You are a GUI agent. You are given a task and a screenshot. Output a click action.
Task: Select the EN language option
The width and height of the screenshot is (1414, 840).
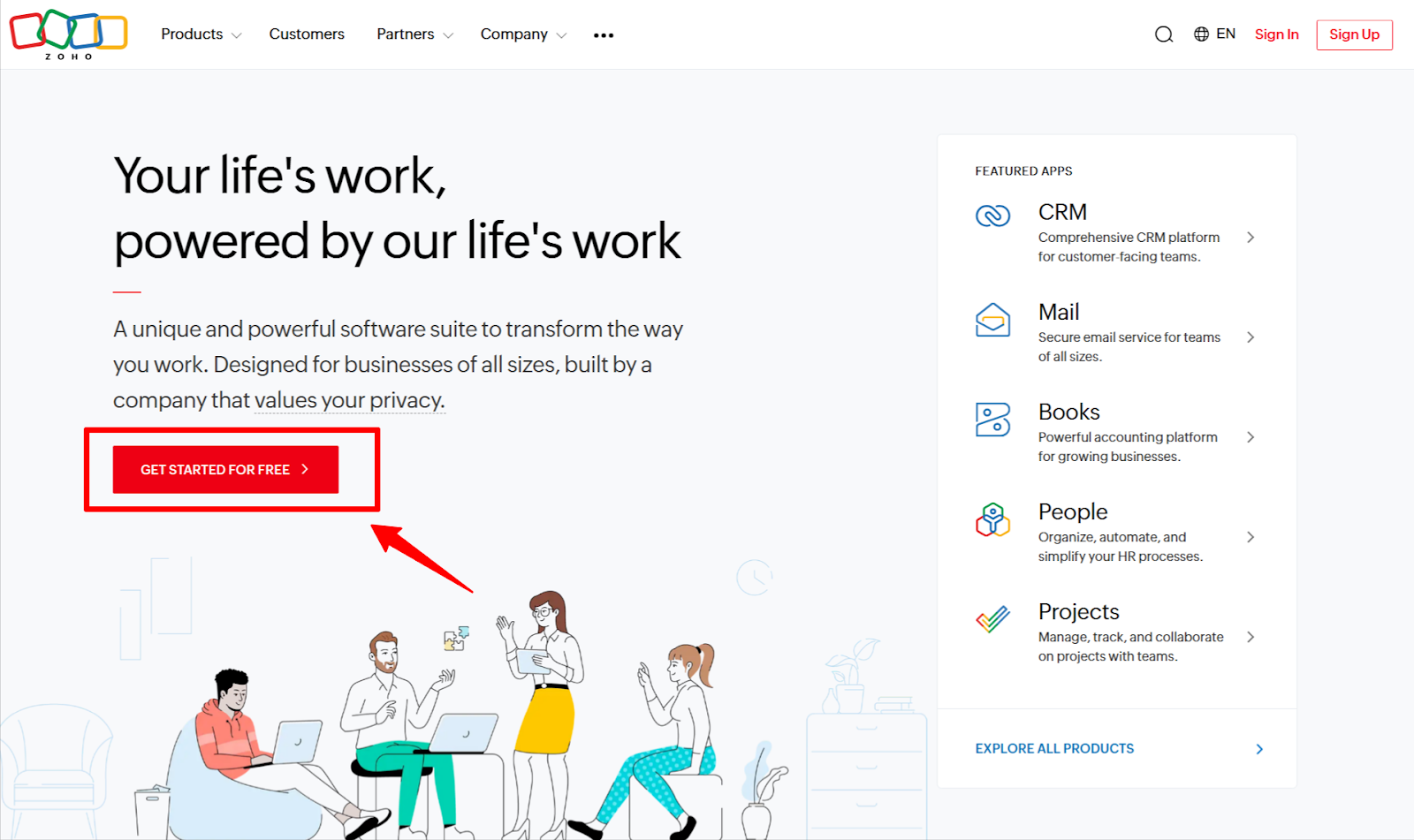1226,34
